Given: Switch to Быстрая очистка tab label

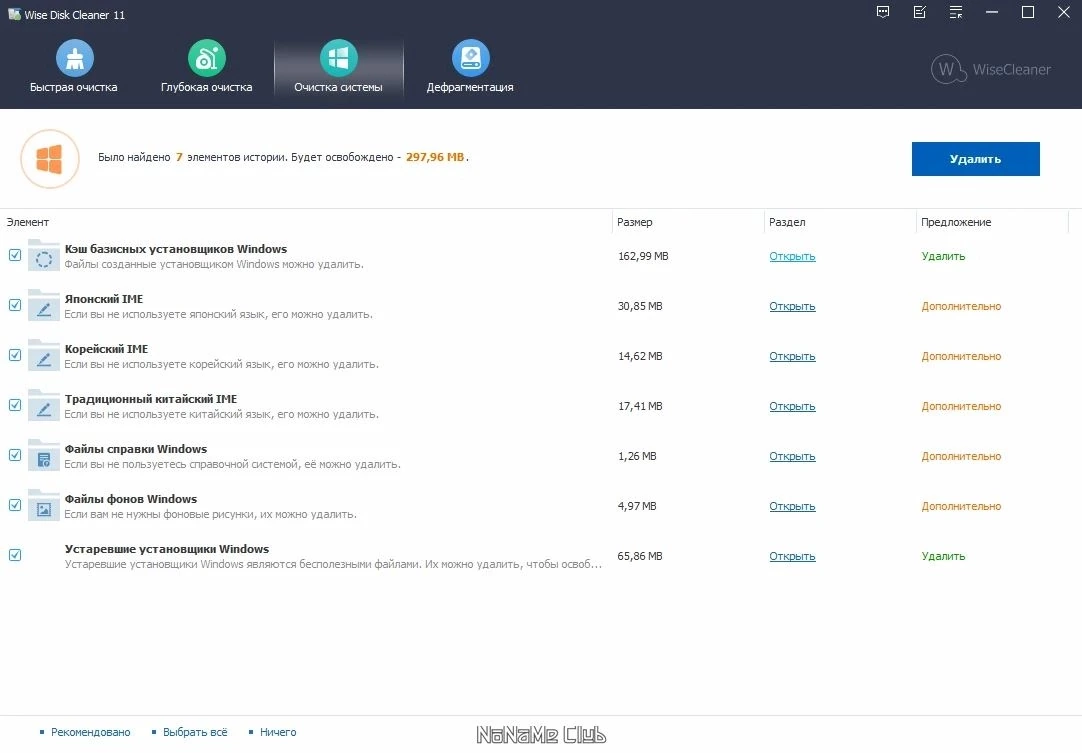Looking at the screenshot, I should coord(74,87).
